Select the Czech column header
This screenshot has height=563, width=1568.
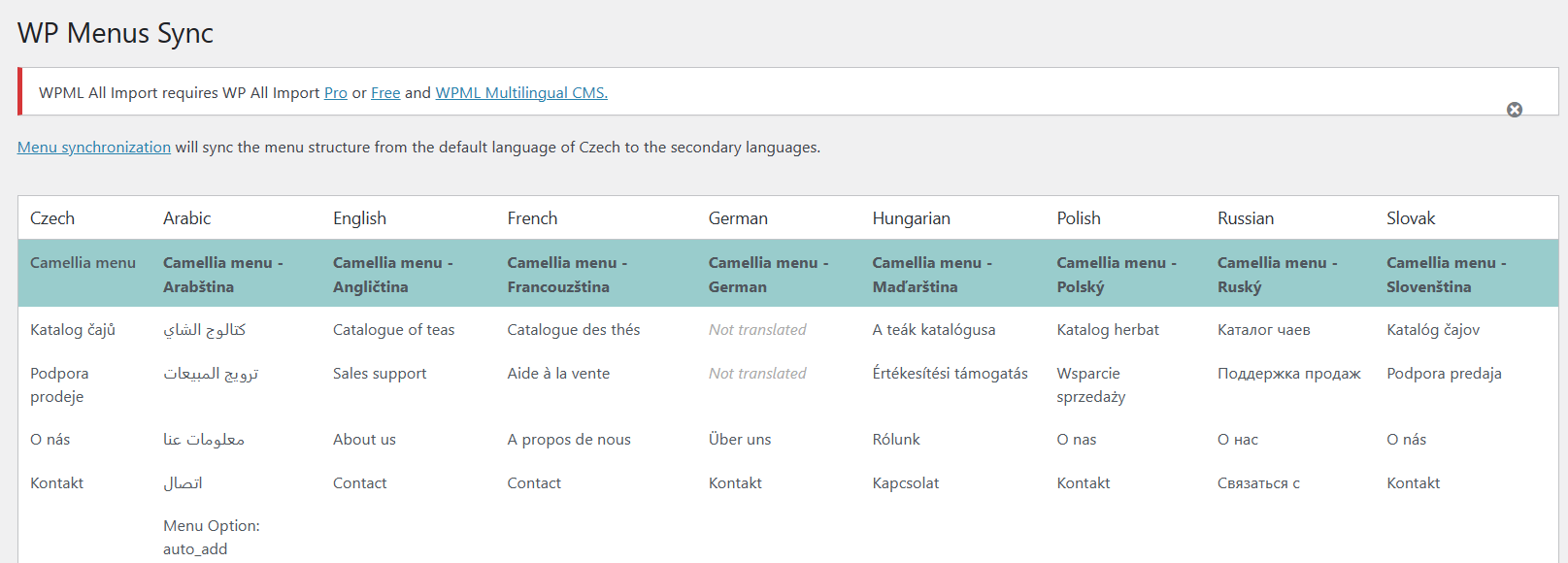[x=52, y=218]
